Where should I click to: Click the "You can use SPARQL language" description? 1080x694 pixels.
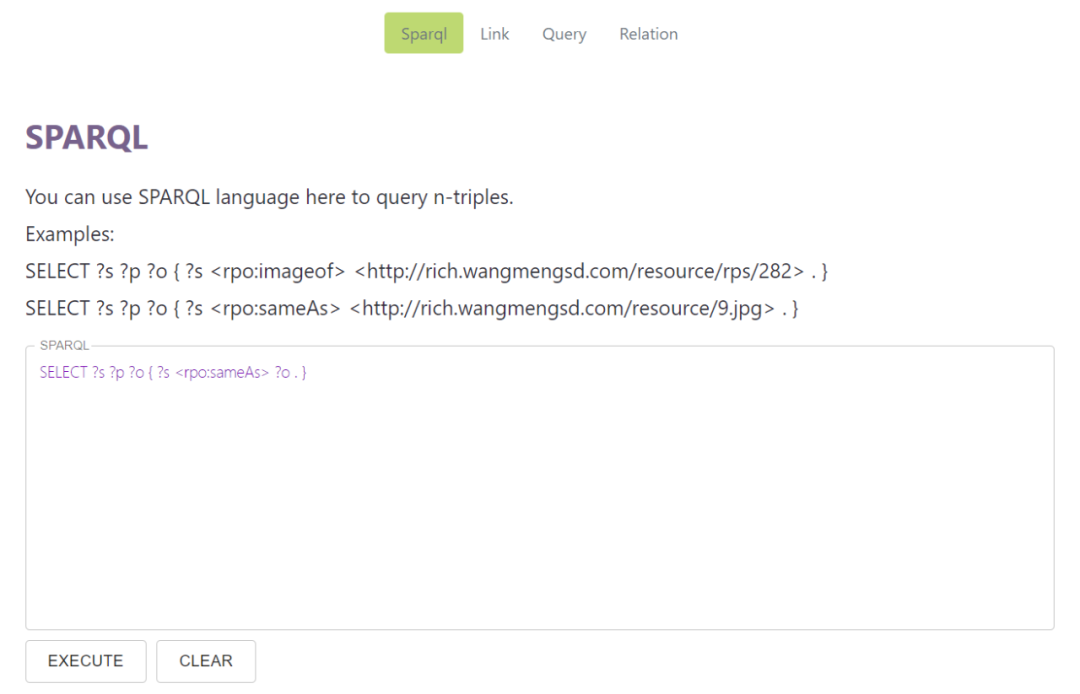point(269,197)
